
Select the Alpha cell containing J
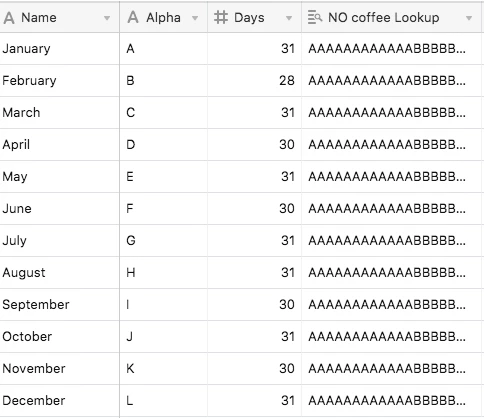pyautogui.click(x=164, y=337)
